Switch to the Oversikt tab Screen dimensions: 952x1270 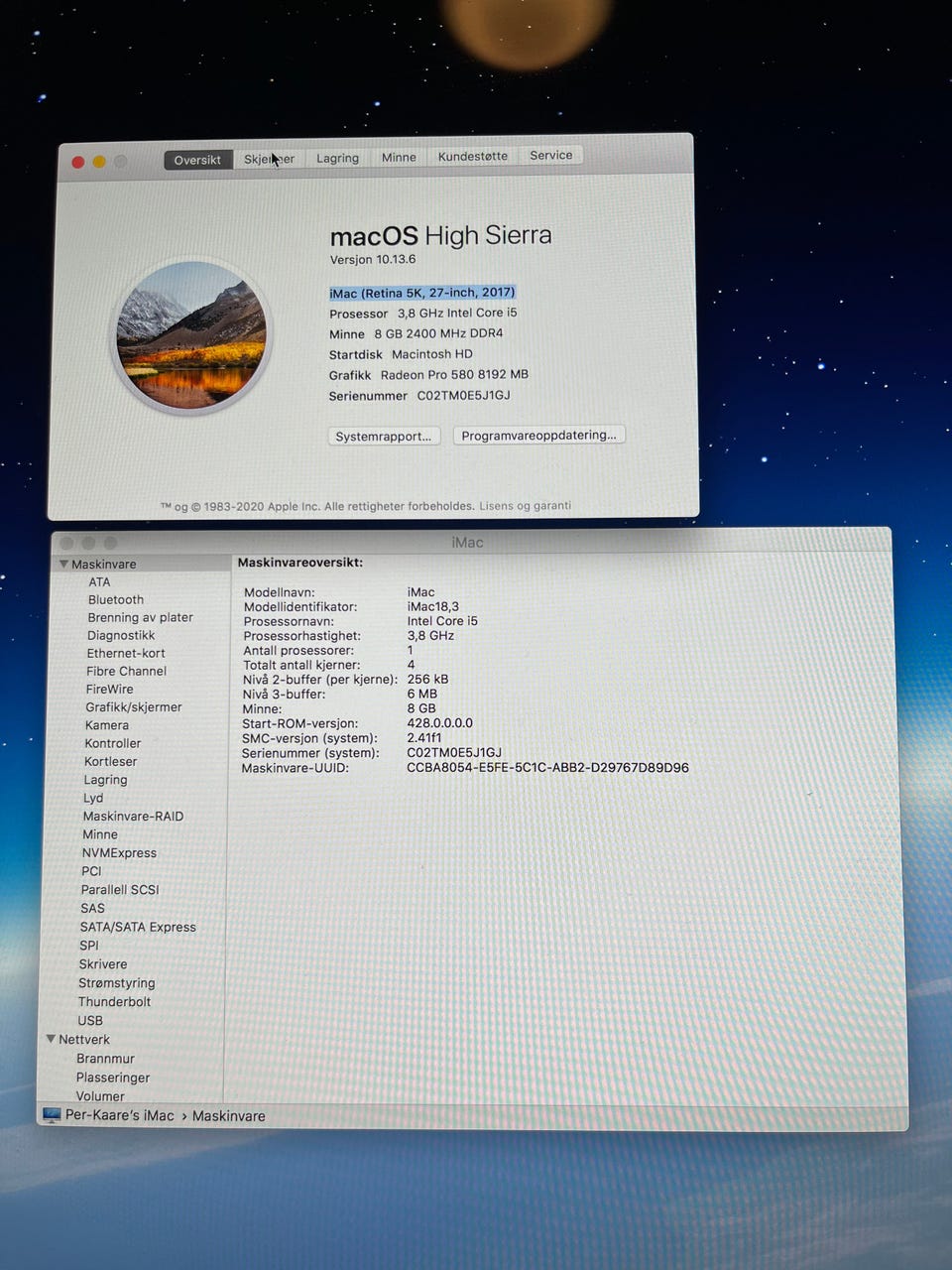(197, 160)
